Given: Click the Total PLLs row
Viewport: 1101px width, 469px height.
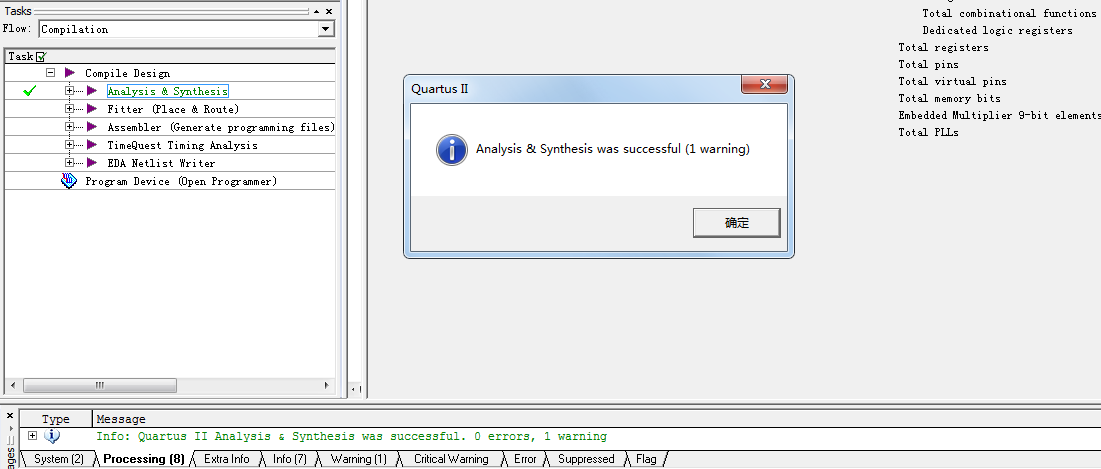Looking at the screenshot, I should 928,132.
